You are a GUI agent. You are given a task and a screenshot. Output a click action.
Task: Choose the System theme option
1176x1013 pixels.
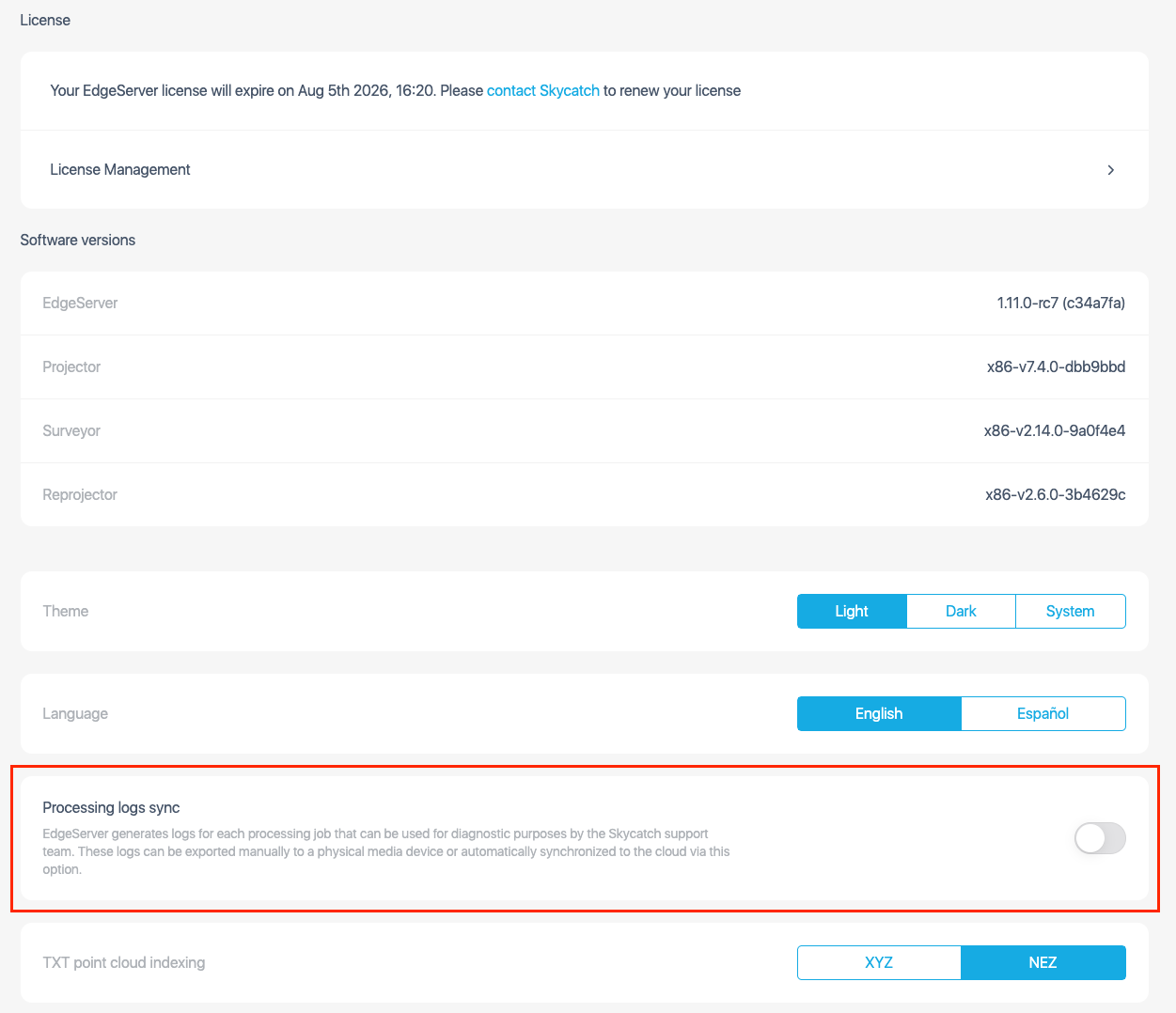[1070, 611]
